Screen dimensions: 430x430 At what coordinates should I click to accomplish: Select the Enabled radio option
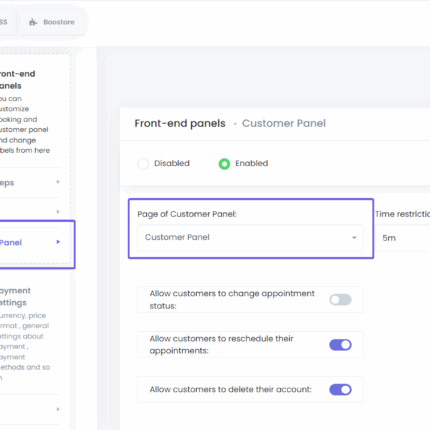click(224, 164)
